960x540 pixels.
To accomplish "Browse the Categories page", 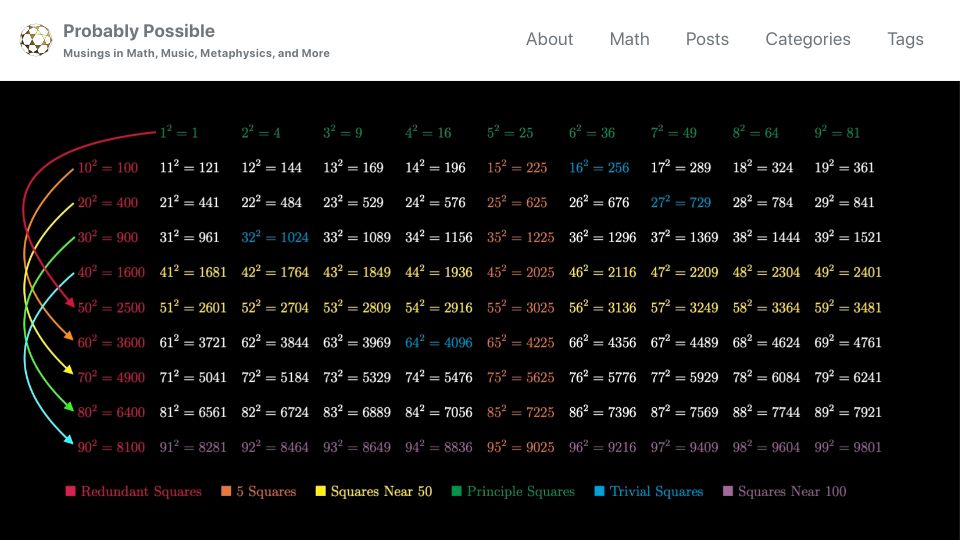I will (808, 39).
